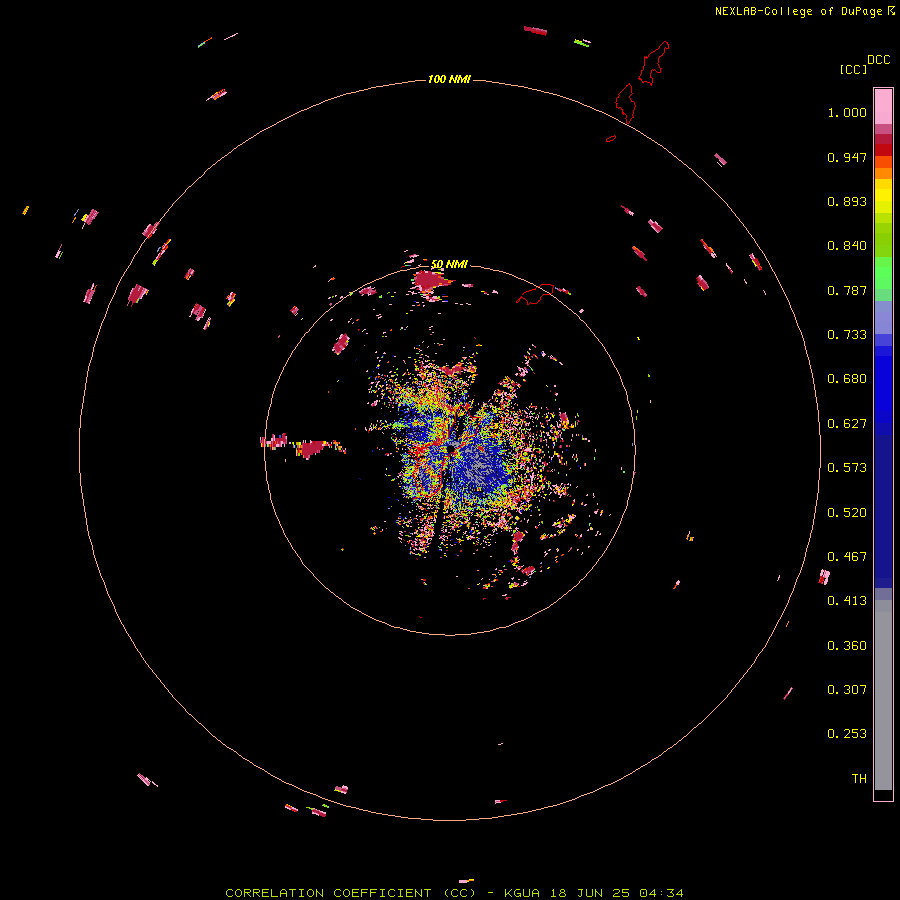
Task: Click the 0.893 legend value
Action: pos(847,201)
